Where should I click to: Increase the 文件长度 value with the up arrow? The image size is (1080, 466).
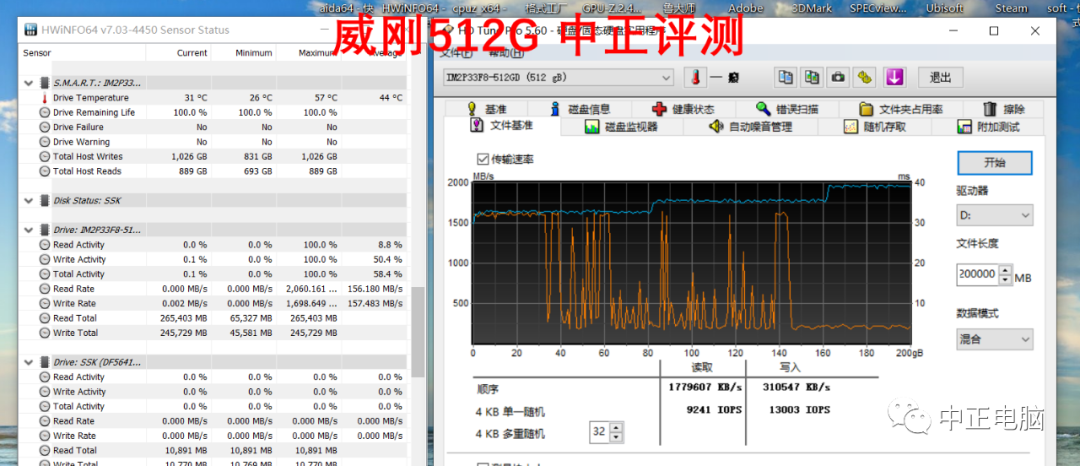1006,271
